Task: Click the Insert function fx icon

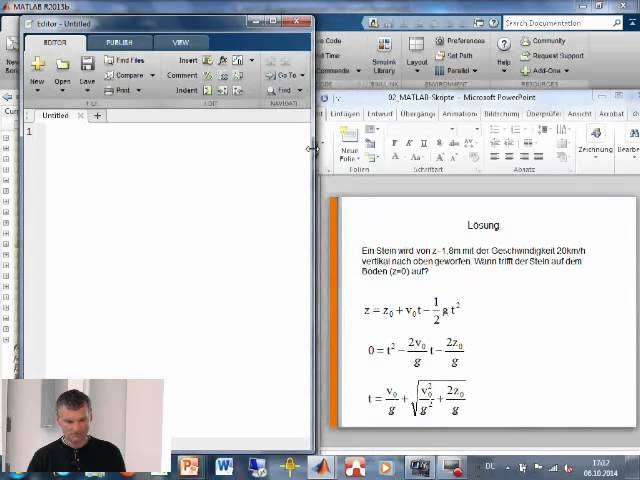Action: 222,60
